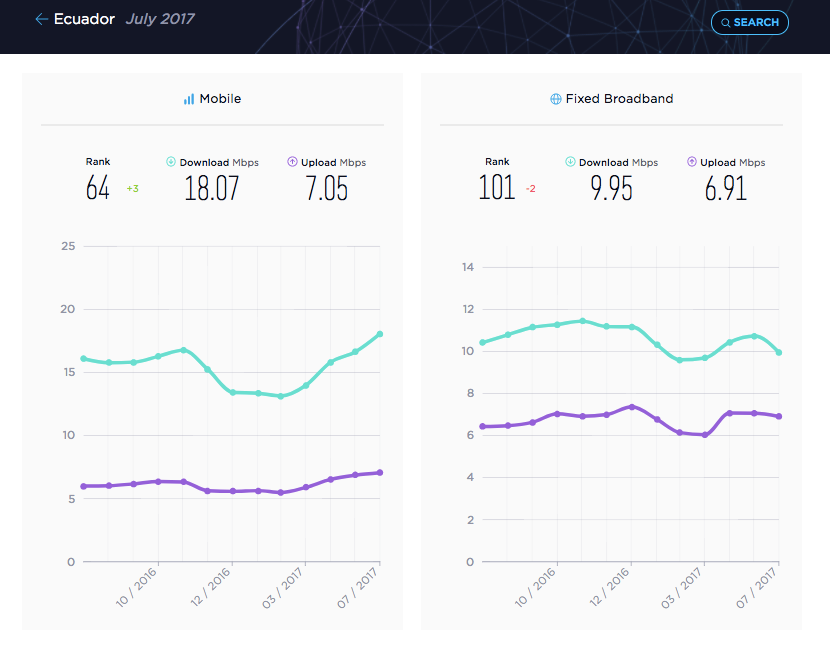Click Fixed Broadband download arrow icon
Viewport: 830px width, 650px height.
tap(570, 162)
